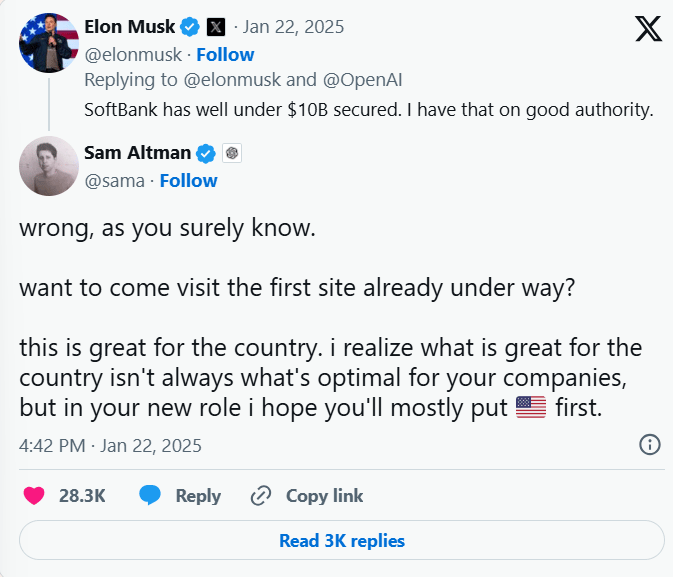Click Sam Altman's blue verified badge

pyautogui.click(x=206, y=153)
